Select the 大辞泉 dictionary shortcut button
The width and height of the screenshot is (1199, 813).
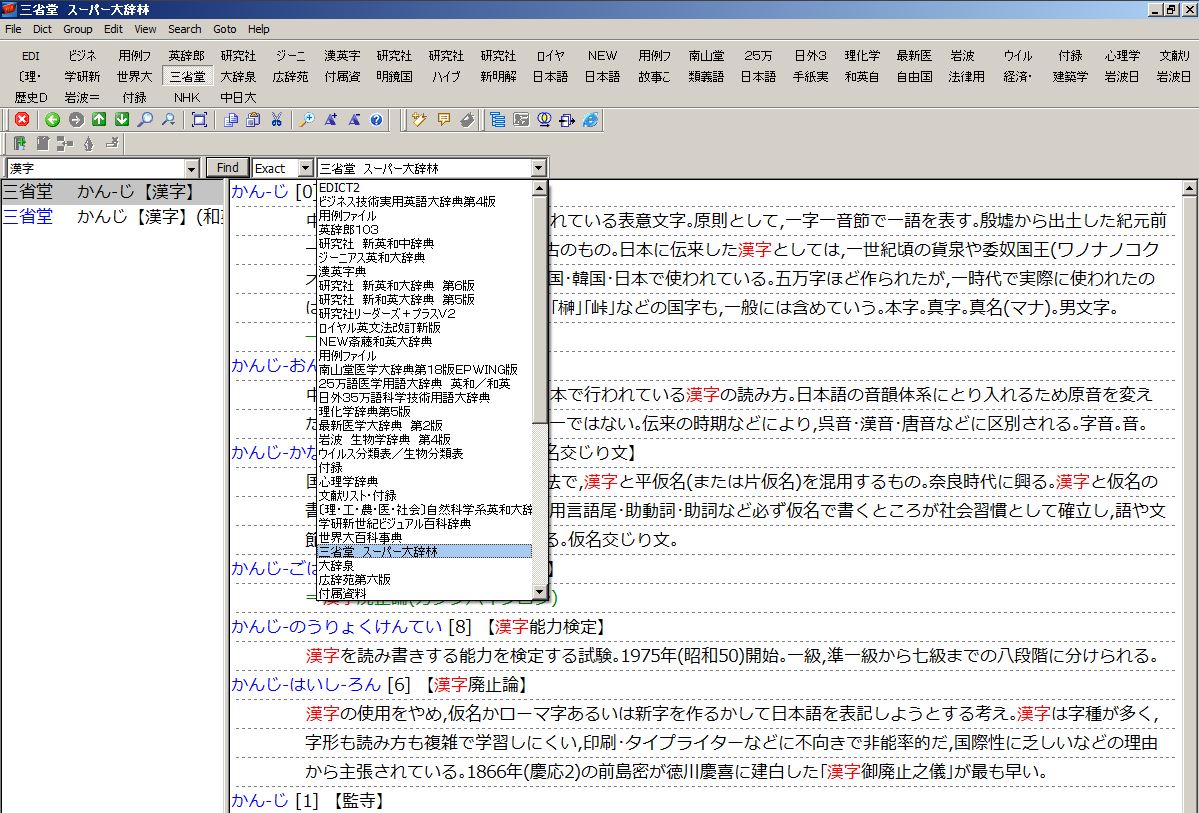tap(239, 76)
